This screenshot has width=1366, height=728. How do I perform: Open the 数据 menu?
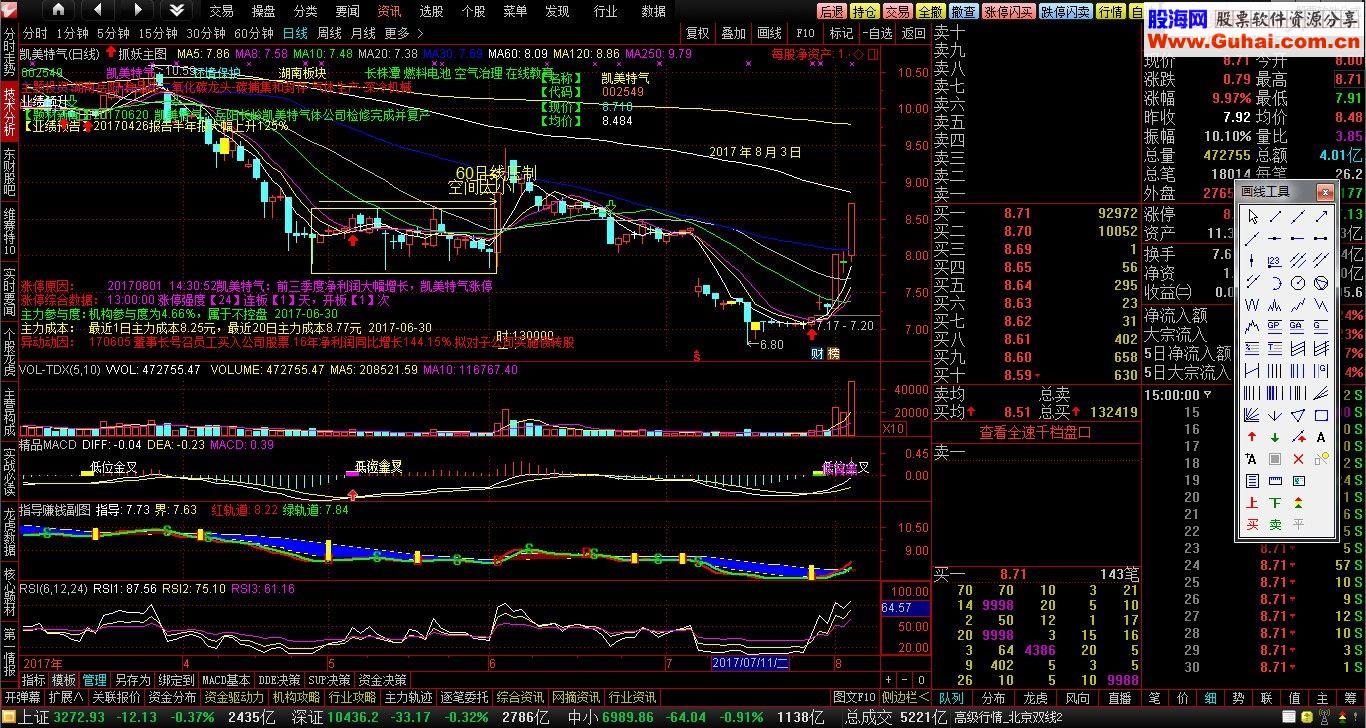653,11
